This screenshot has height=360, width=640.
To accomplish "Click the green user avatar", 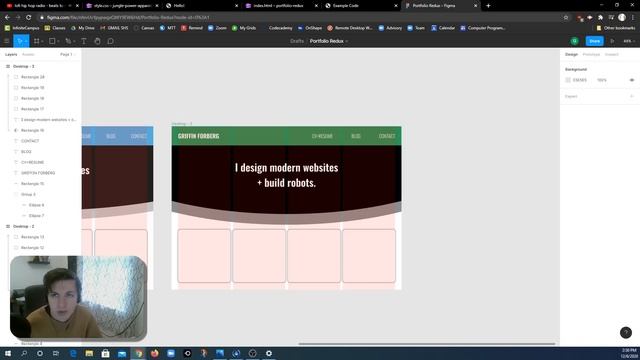I will pyautogui.click(x=575, y=41).
